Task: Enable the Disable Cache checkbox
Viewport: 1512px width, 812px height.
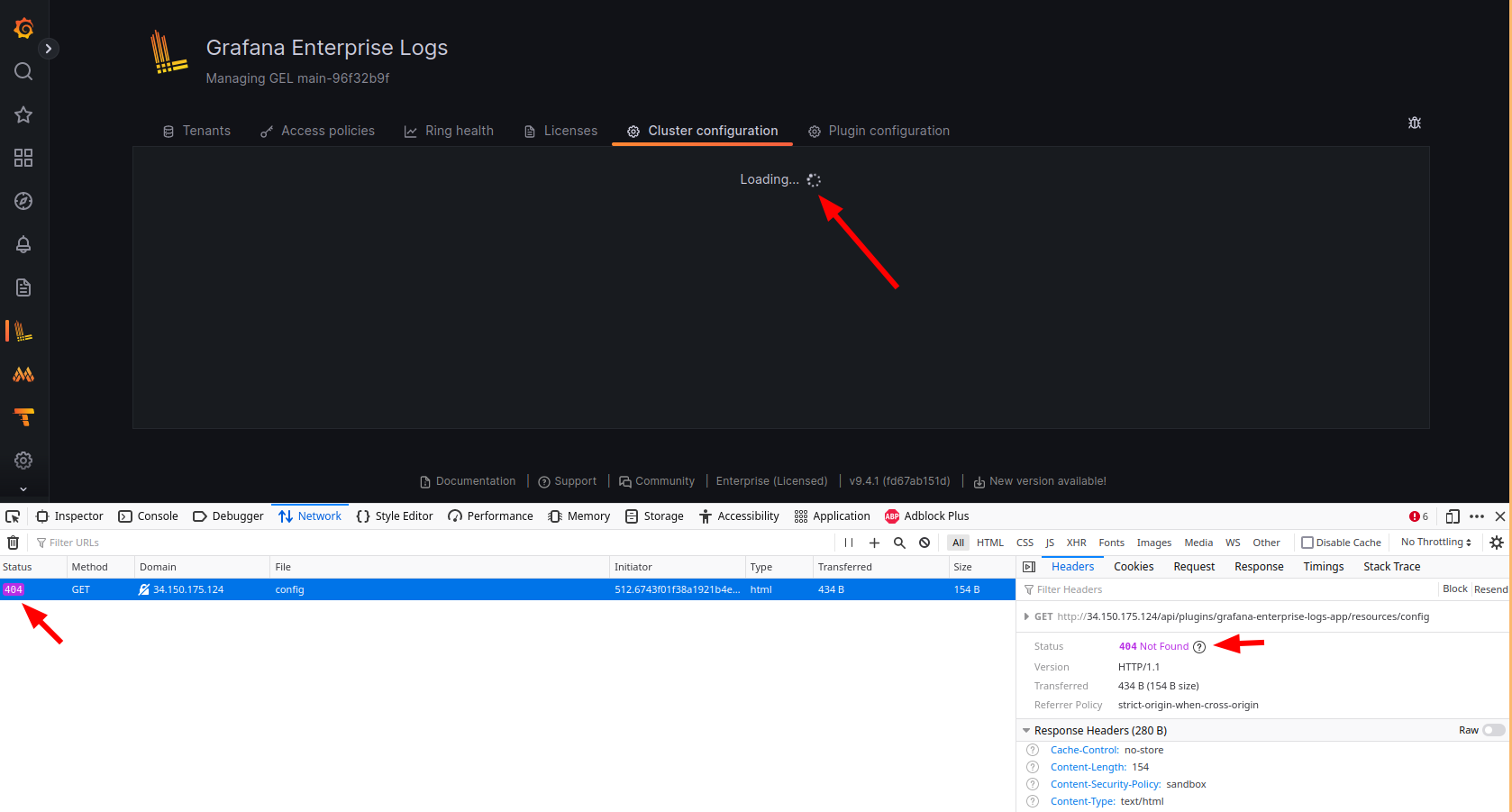Action: [x=1307, y=542]
